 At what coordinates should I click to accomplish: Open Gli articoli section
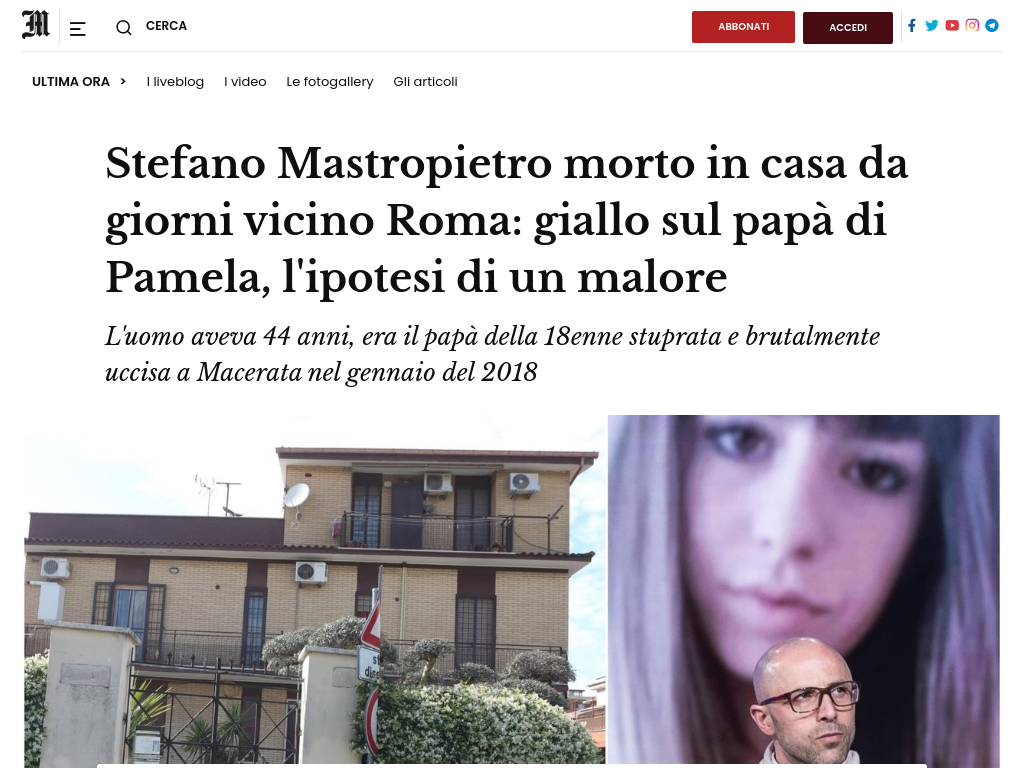(x=425, y=82)
